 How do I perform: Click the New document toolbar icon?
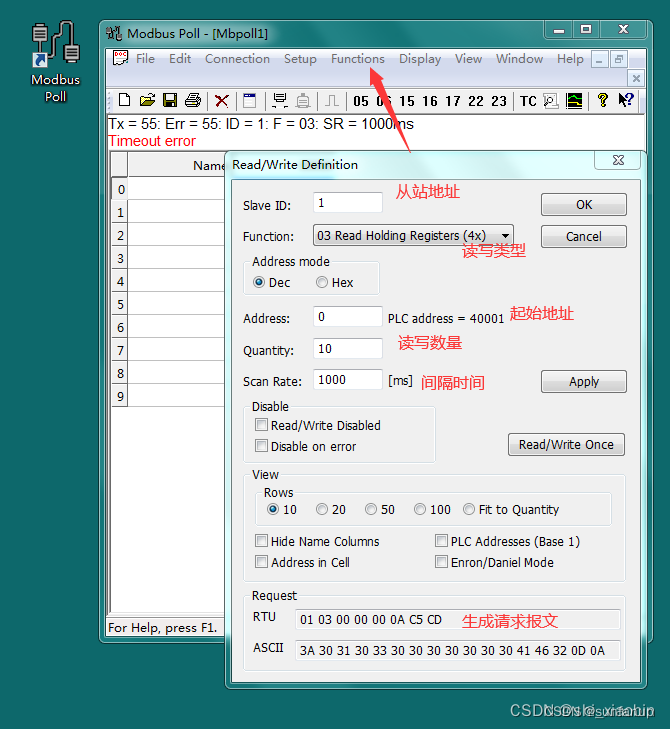tap(125, 100)
